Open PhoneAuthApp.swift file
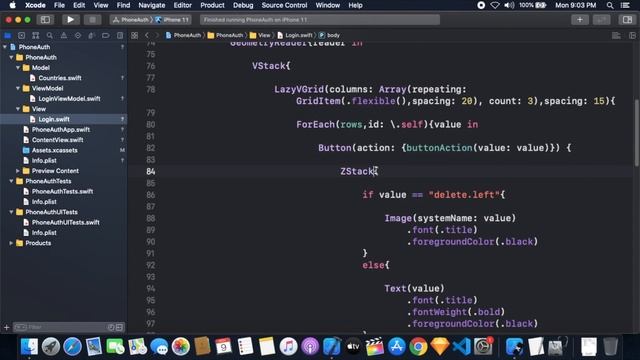 pyautogui.click(x=61, y=129)
